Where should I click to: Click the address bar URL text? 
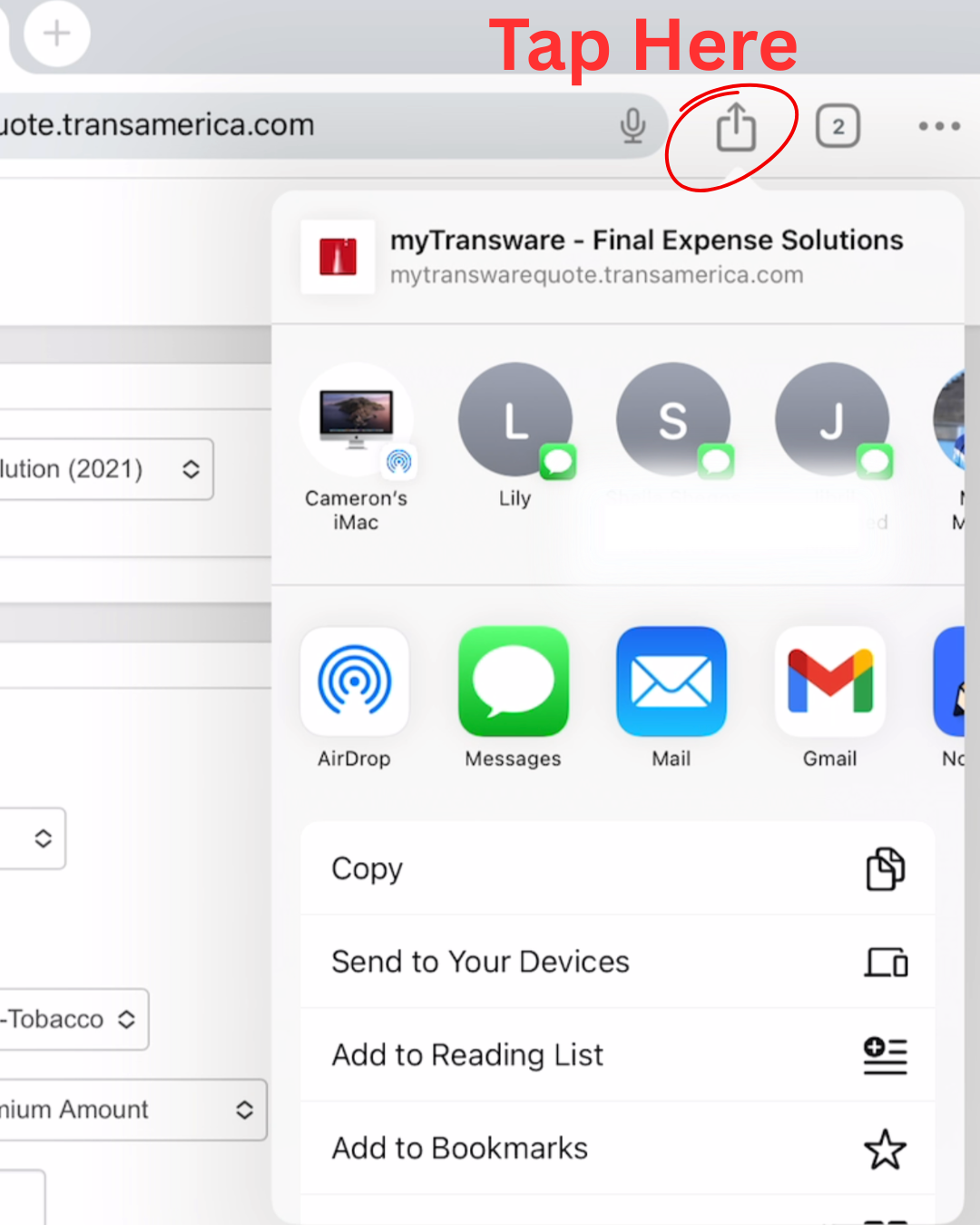point(157,125)
